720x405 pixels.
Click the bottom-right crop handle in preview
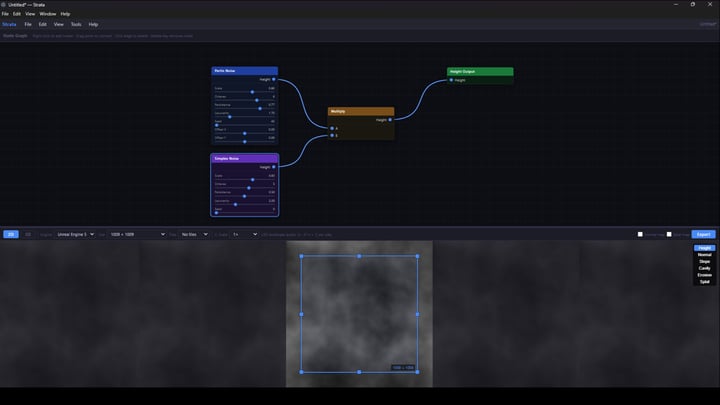point(417,372)
